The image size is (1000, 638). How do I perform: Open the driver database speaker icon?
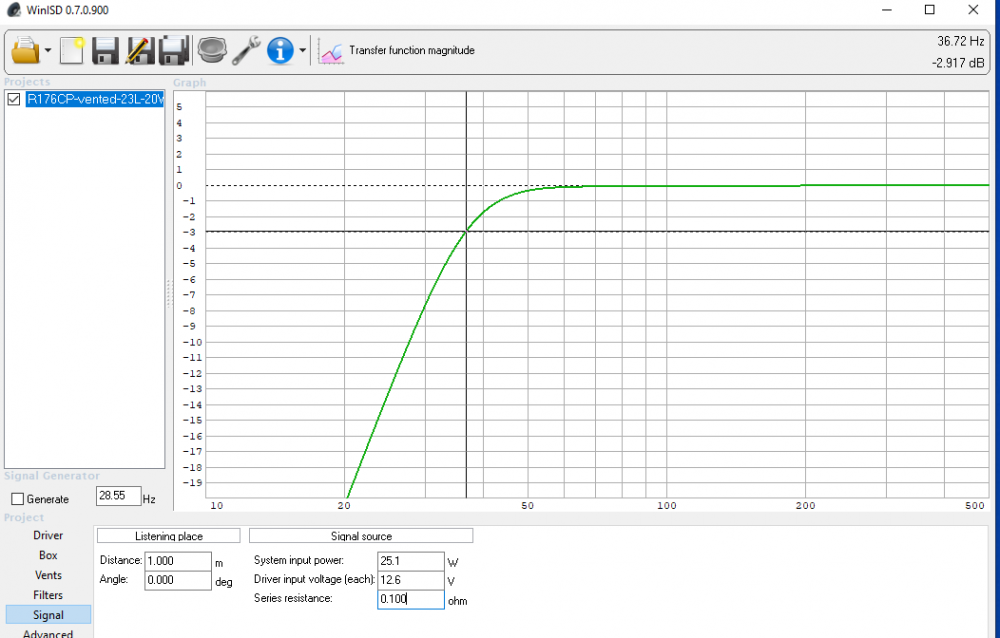coord(211,50)
